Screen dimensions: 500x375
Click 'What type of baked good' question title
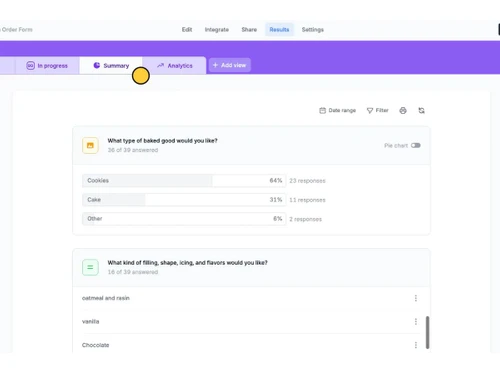(162, 141)
